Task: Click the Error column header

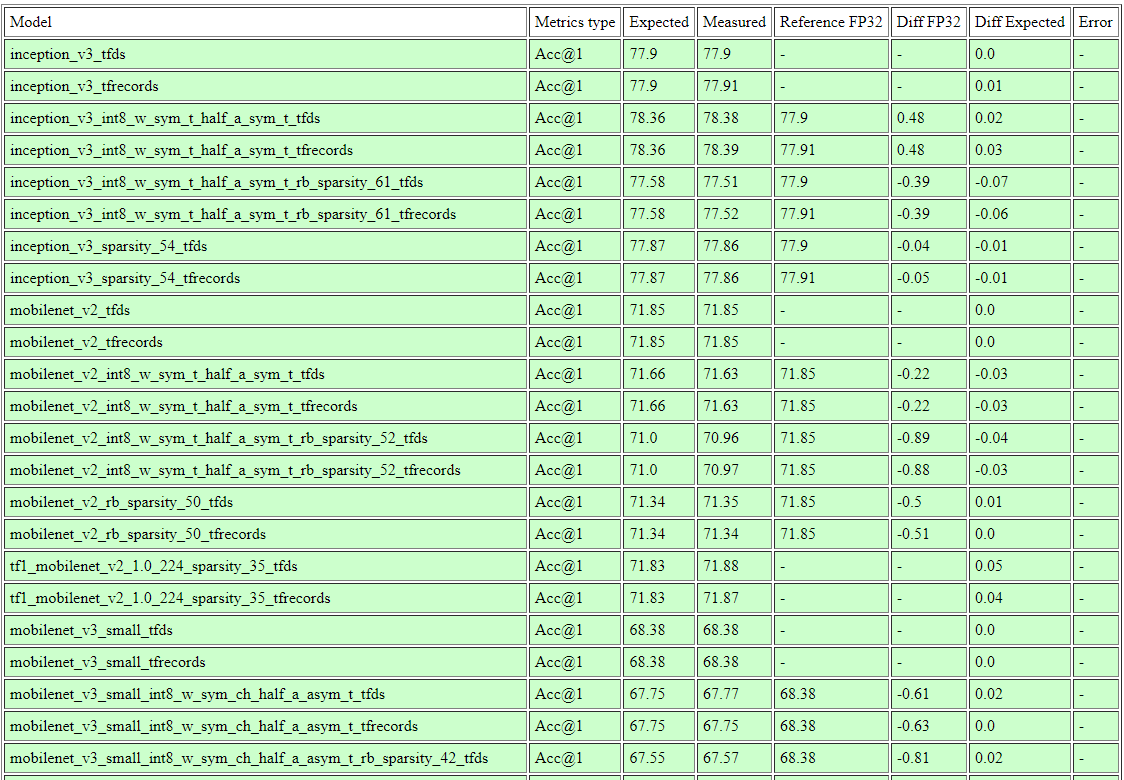Action: tap(1095, 22)
